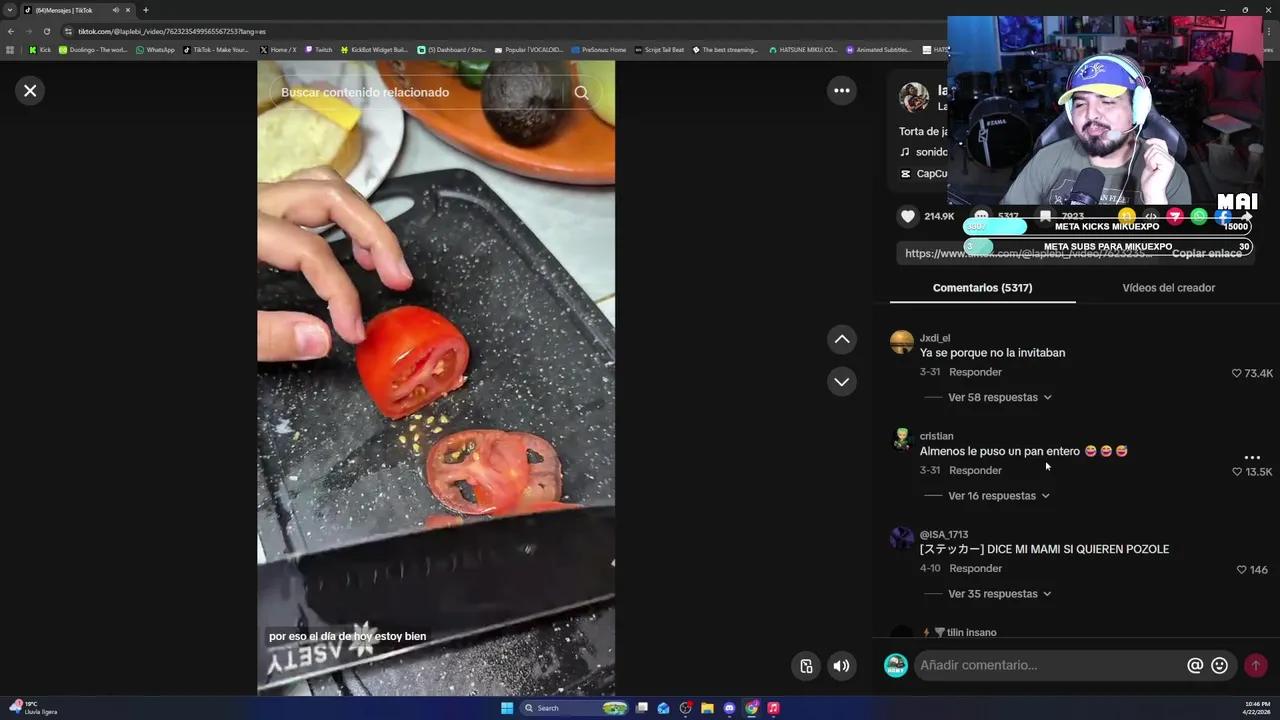Image resolution: width=1280 pixels, height=720 pixels.
Task: Select the Mensajes TikTok browser tab
Action: pyautogui.click(x=77, y=10)
